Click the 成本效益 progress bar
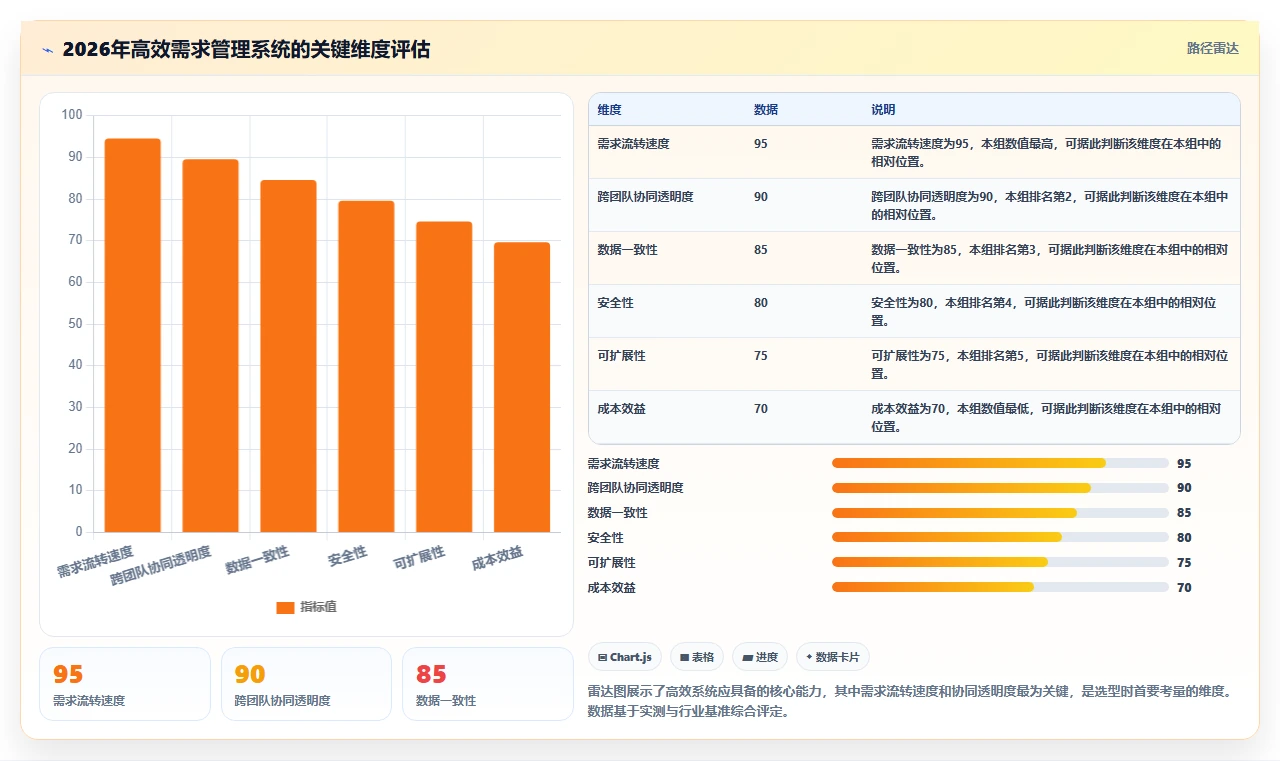 tap(1000, 587)
